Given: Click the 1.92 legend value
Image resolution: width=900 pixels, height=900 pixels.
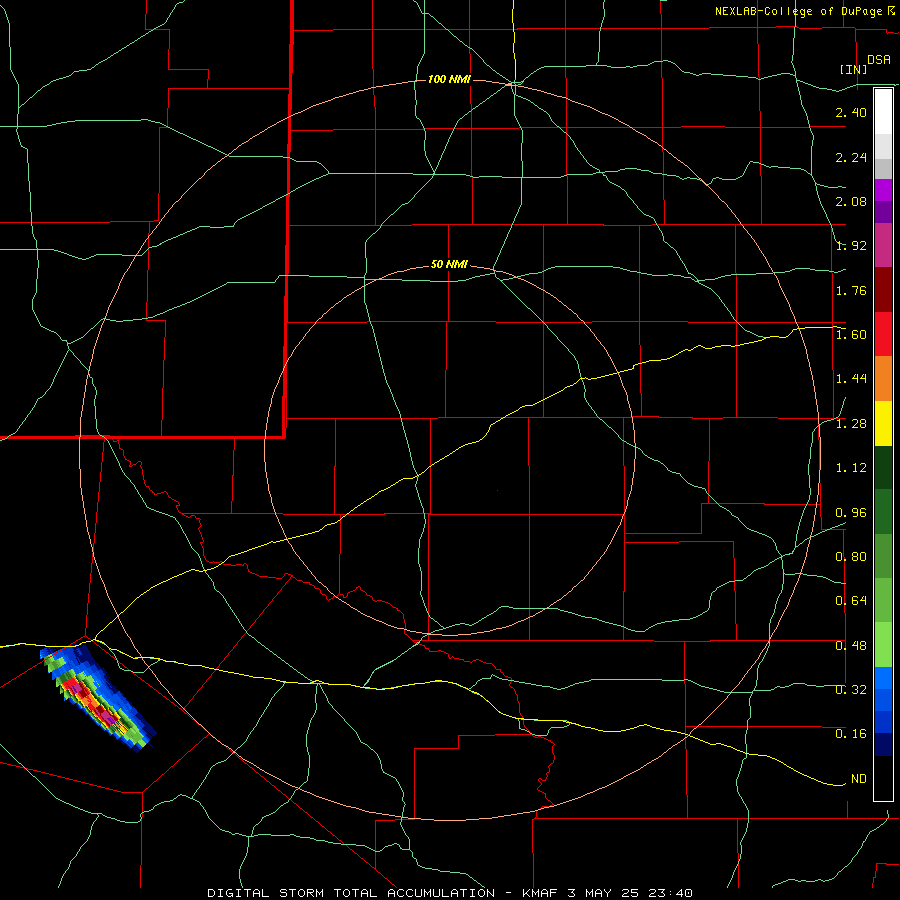Looking at the screenshot, I should click(x=851, y=246).
